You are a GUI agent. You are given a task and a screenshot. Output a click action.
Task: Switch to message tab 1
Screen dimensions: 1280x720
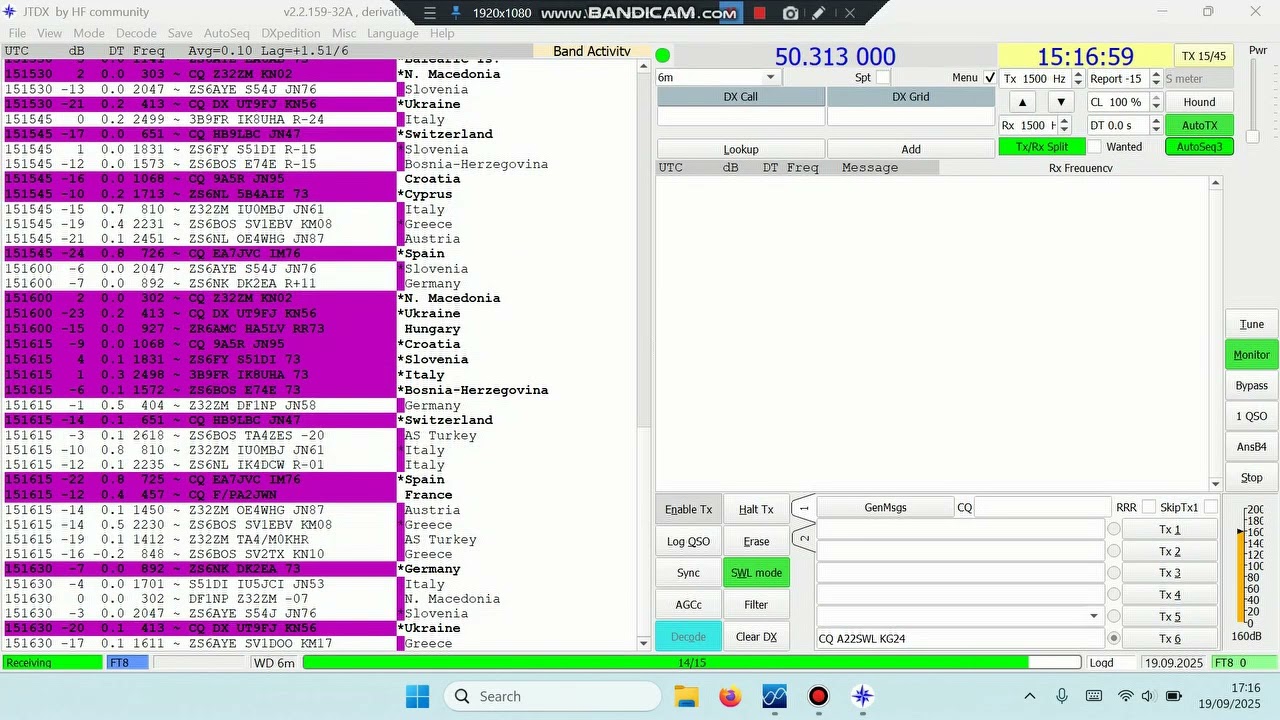pyautogui.click(x=803, y=510)
